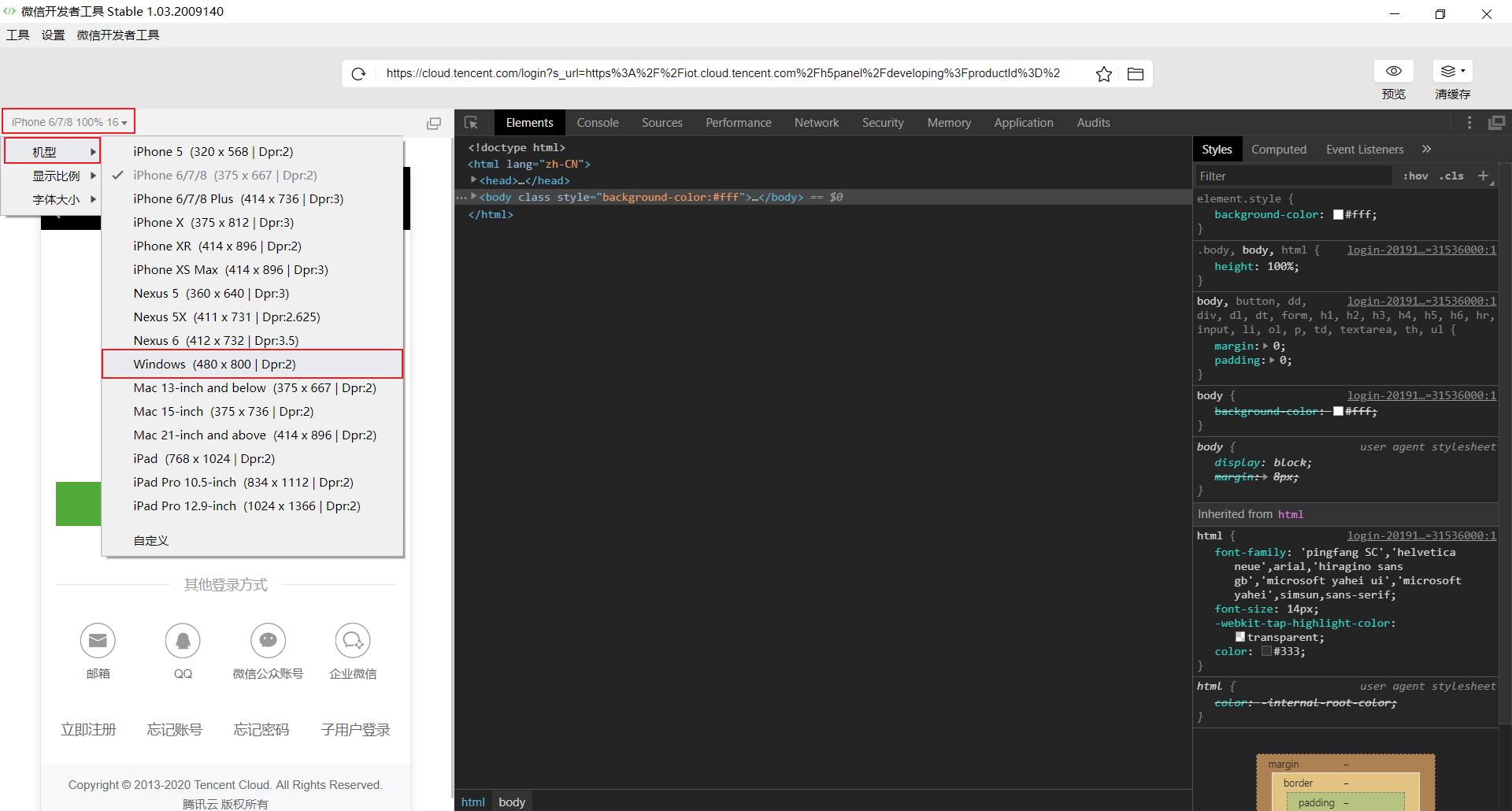Image resolution: width=1512 pixels, height=811 pixels.
Task: Select Mac 15-inch device option
Action: pos(252,411)
